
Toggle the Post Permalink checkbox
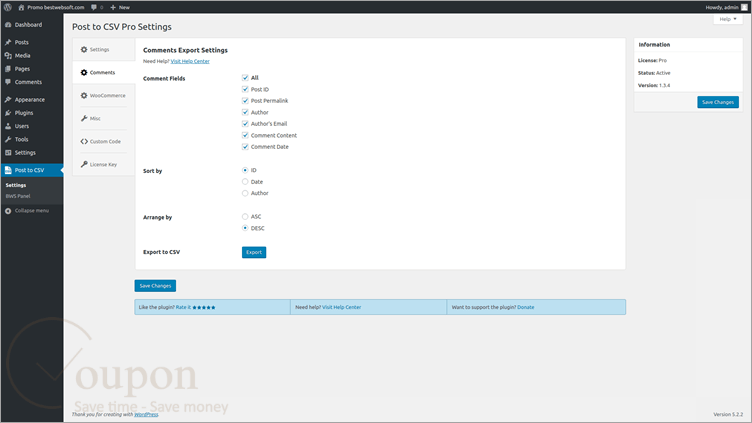click(x=245, y=101)
